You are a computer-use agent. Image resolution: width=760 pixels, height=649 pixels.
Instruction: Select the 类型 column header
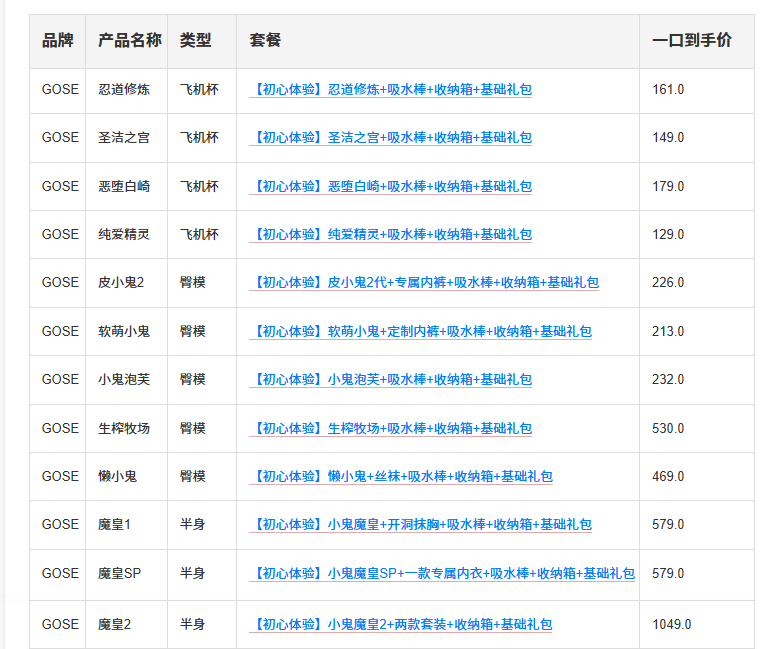(x=195, y=41)
